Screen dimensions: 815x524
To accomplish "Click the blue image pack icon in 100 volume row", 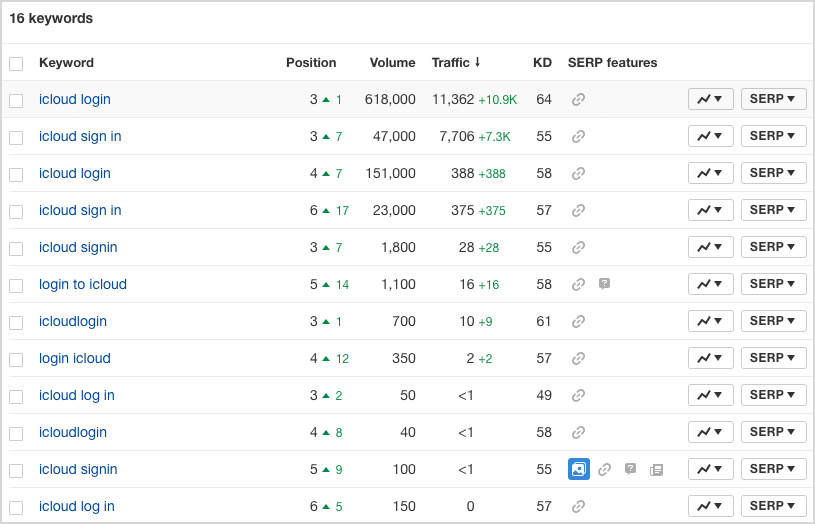I will point(579,469).
